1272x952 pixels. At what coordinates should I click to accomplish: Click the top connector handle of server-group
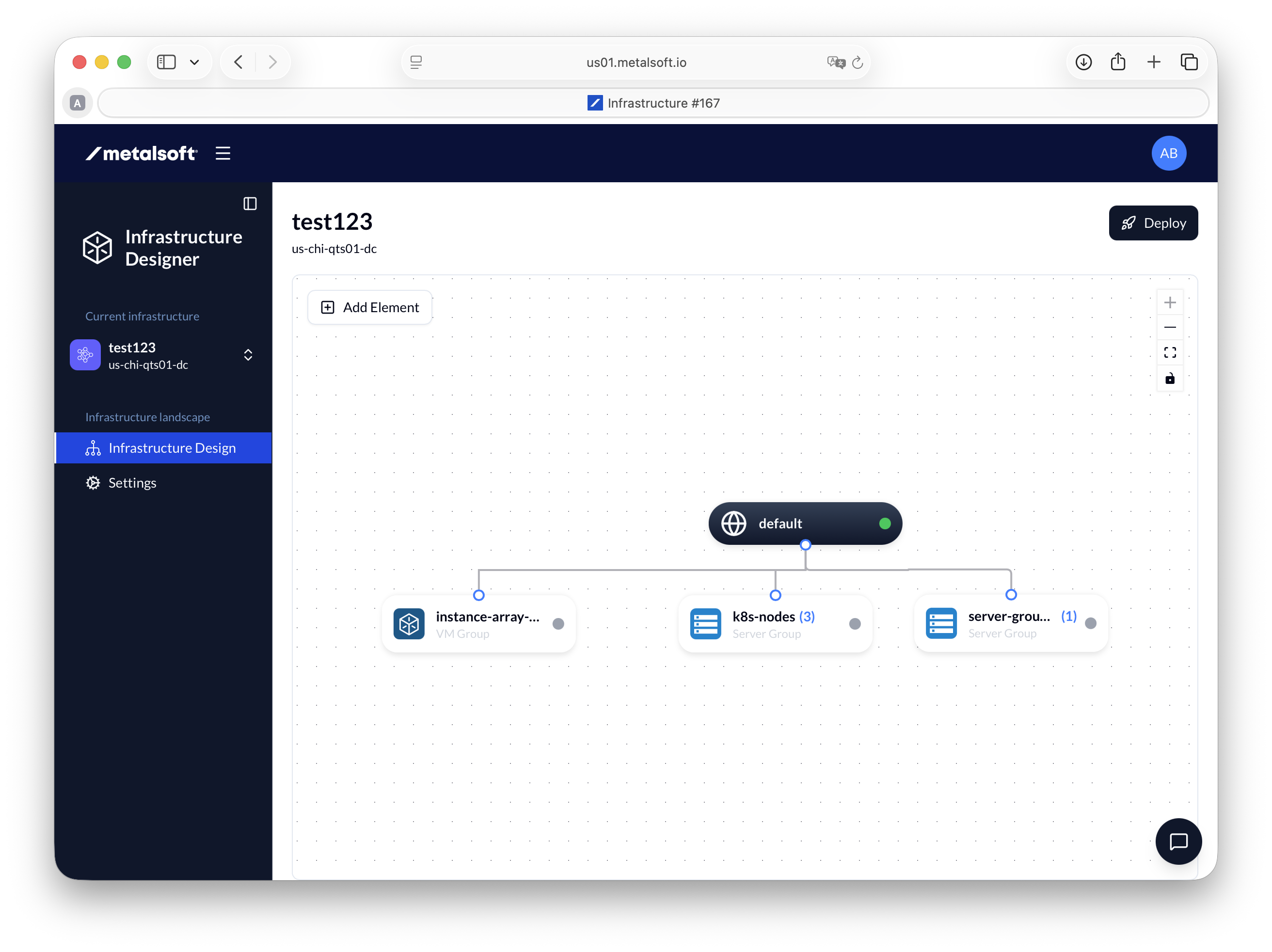[1011, 595]
